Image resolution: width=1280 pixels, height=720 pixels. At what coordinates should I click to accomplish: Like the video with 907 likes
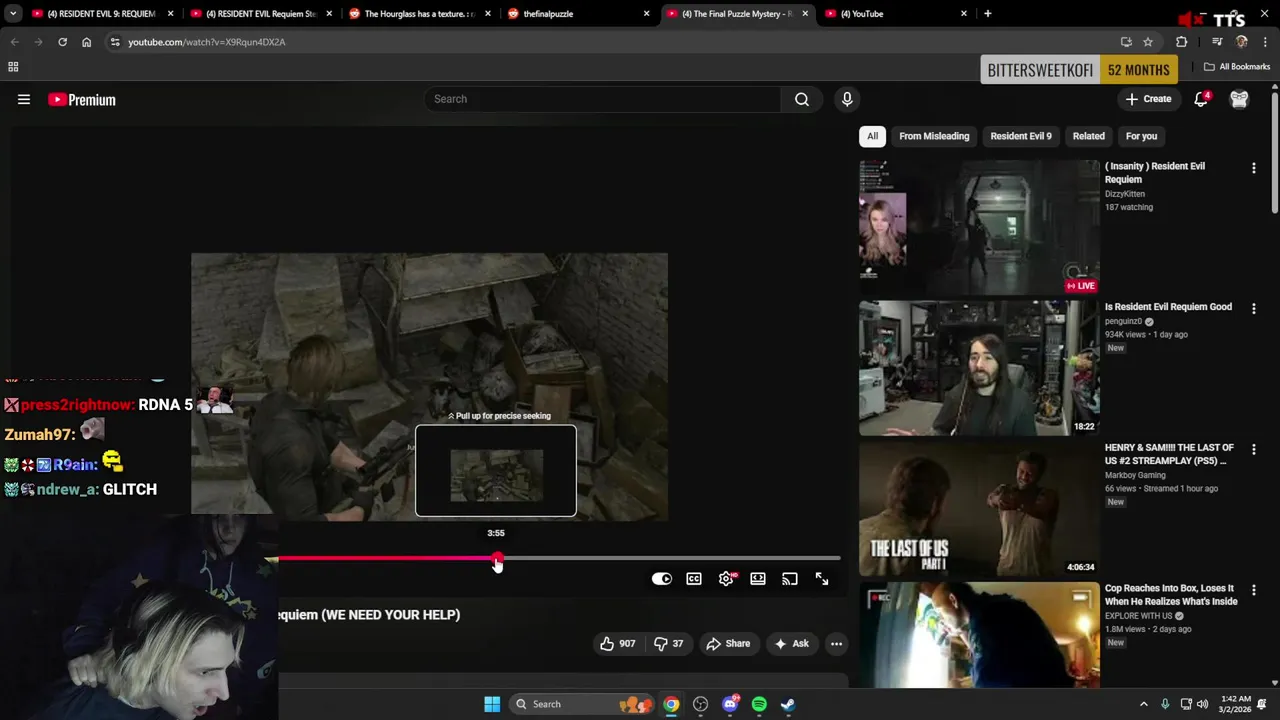pos(617,644)
